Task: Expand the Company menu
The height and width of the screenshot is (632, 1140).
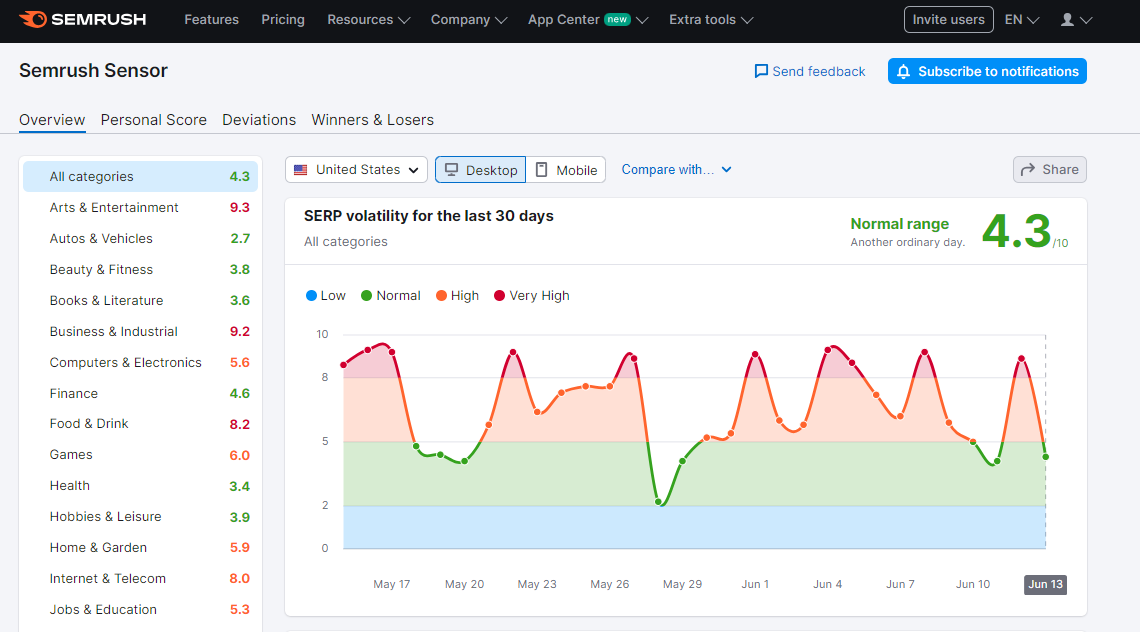Action: point(469,20)
